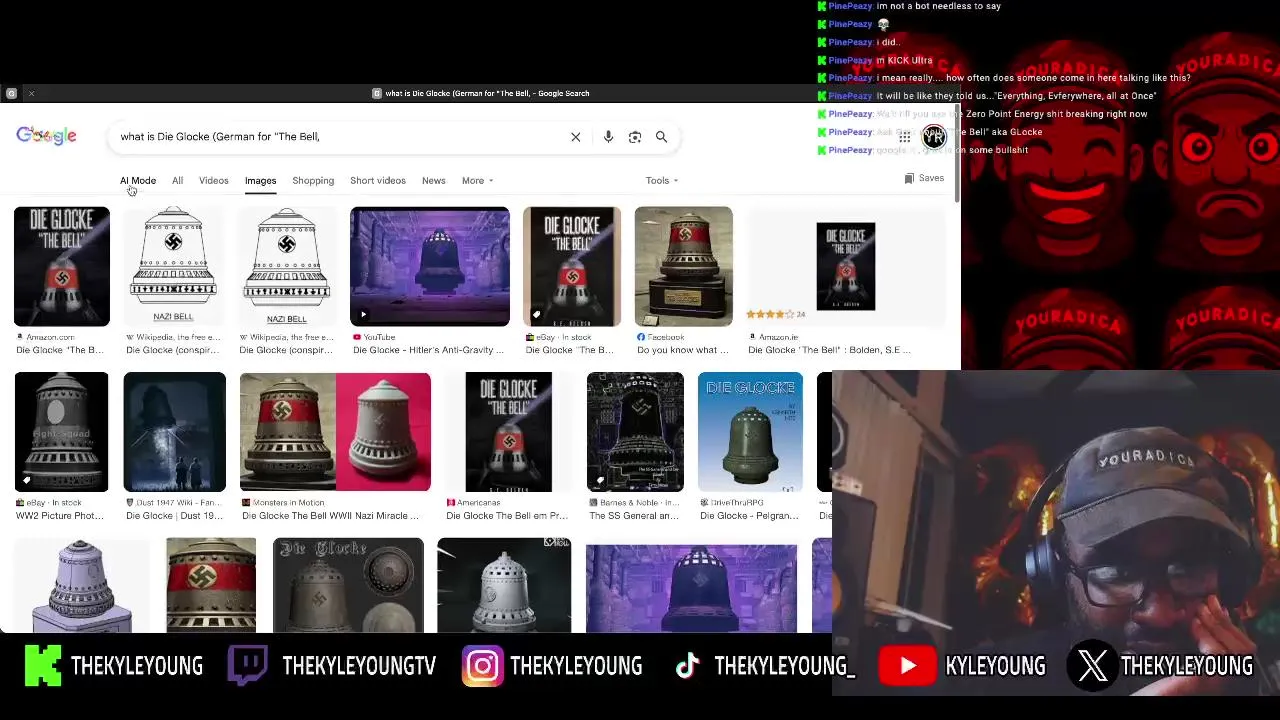Screen dimensions: 1280x720
Task: Switch to AI Mode tab
Action: point(138,180)
